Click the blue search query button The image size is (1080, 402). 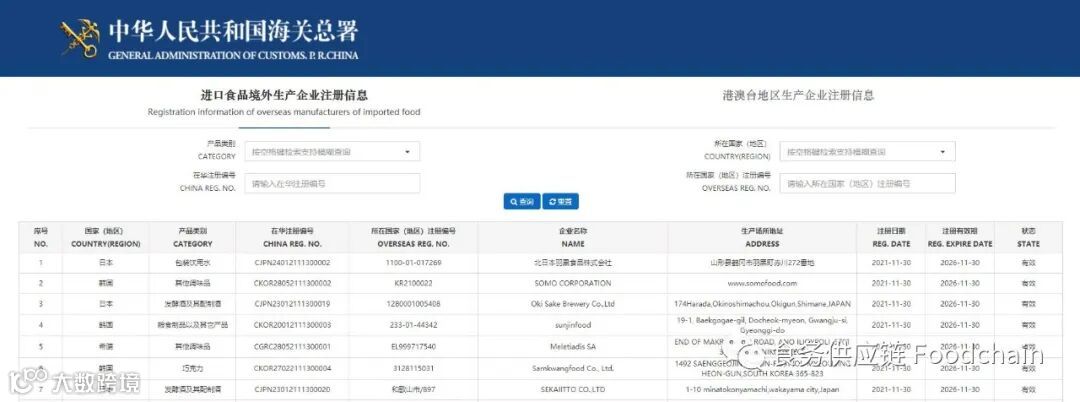[522, 202]
